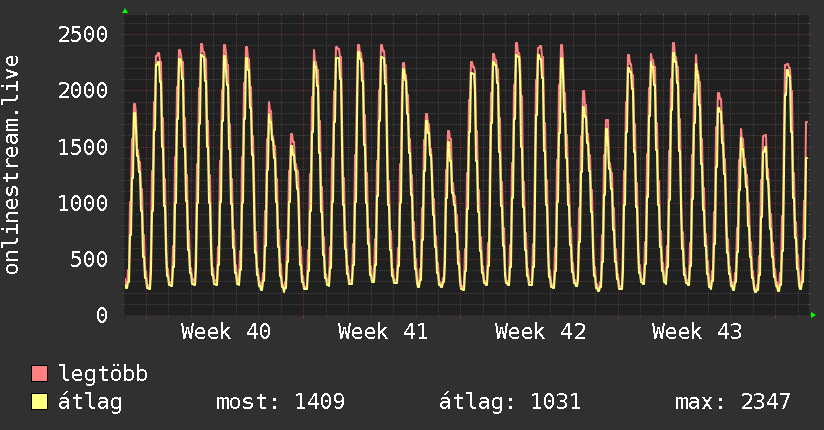This screenshot has width=824, height=430.
Task: Click the green arrow atop the y-axis
Action: coord(125,11)
